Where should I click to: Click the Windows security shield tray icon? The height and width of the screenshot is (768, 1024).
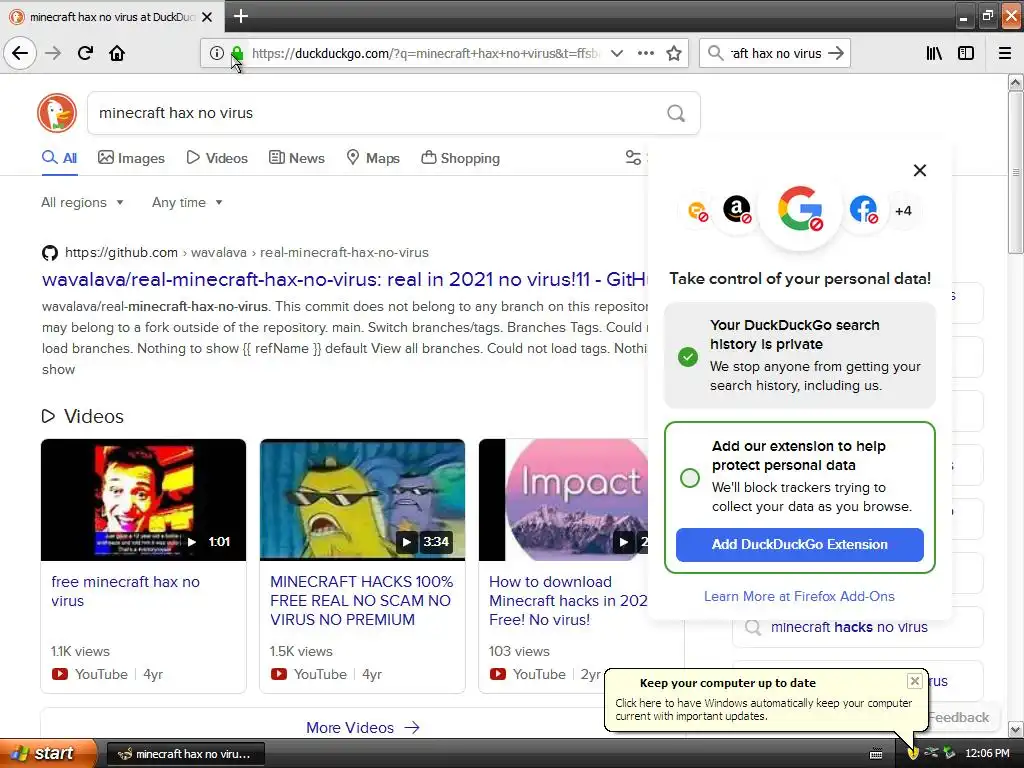[913, 753]
